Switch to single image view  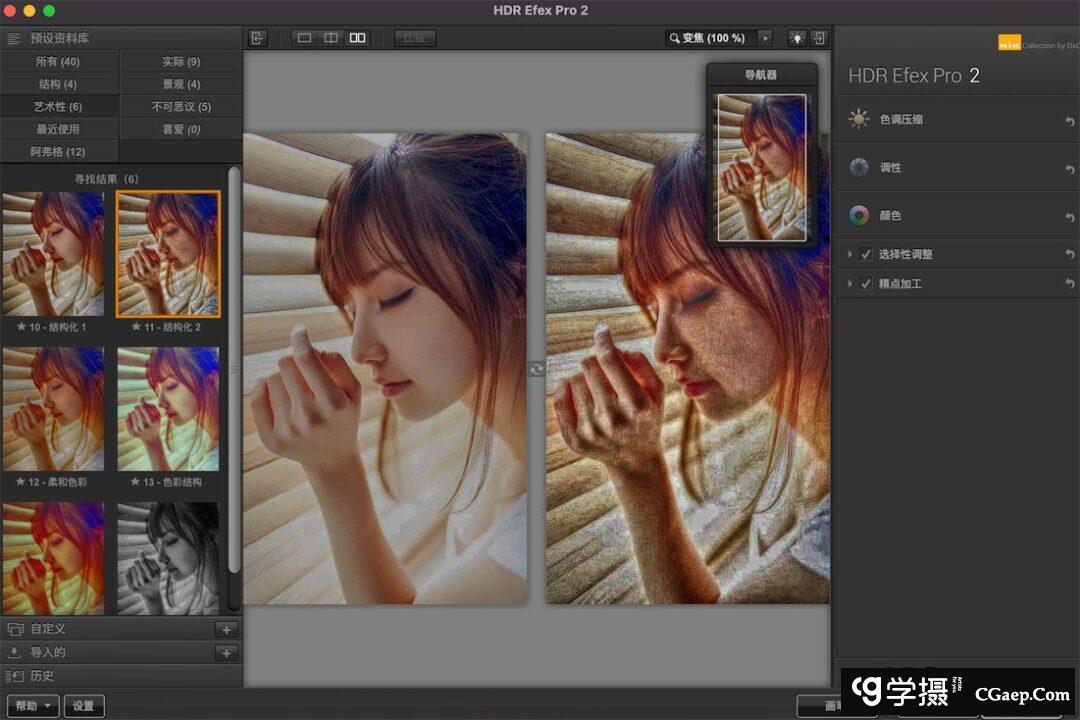tap(305, 38)
